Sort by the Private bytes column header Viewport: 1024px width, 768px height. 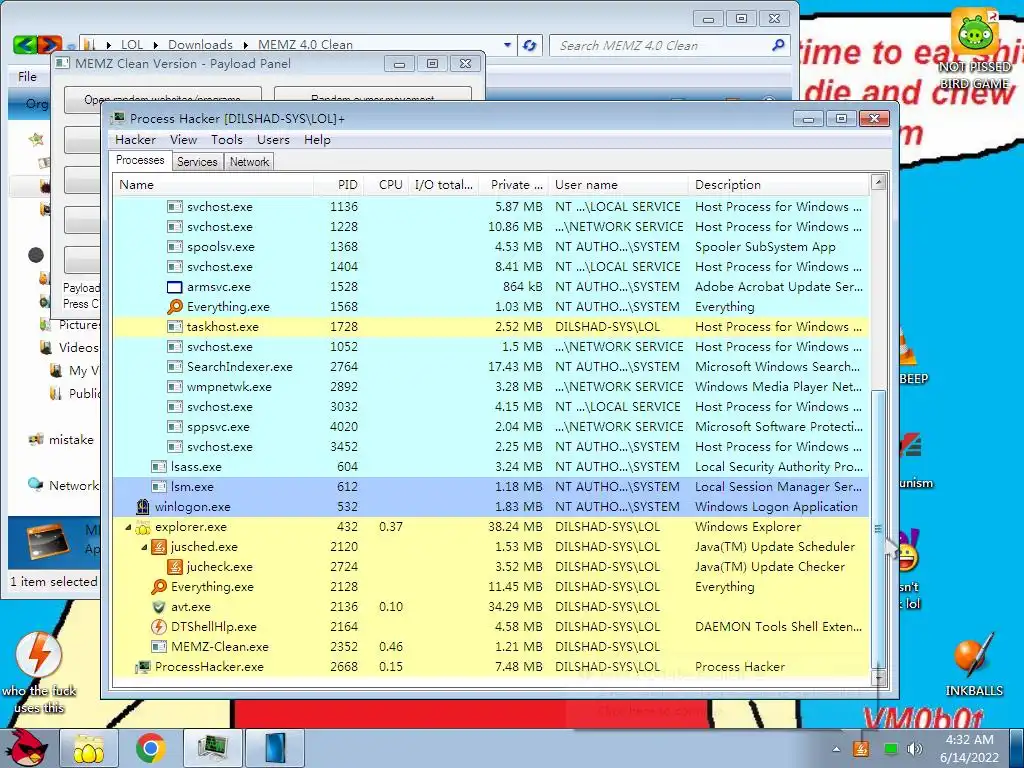(513, 185)
